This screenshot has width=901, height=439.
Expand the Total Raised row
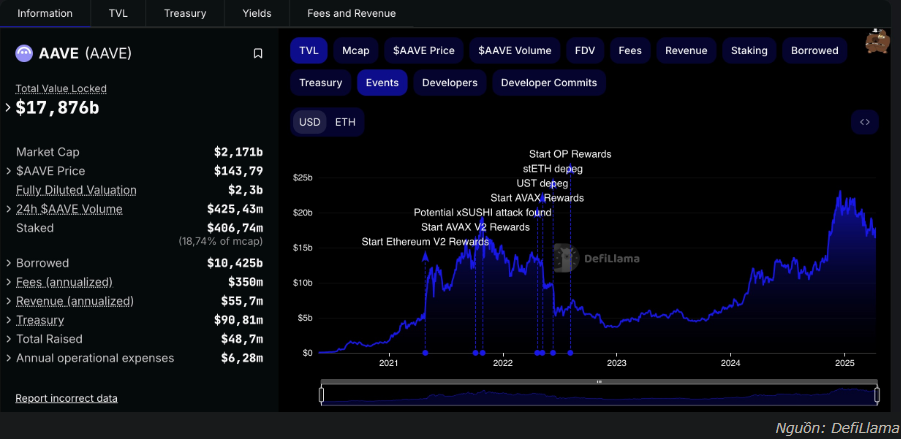[x=9, y=339]
